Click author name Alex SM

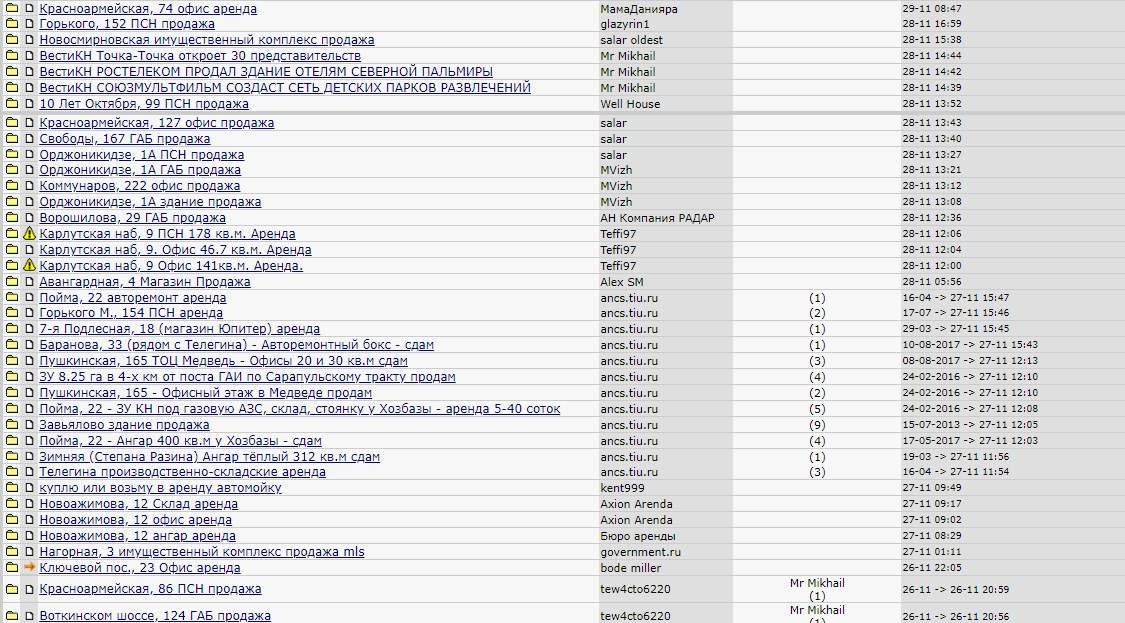[x=622, y=281]
